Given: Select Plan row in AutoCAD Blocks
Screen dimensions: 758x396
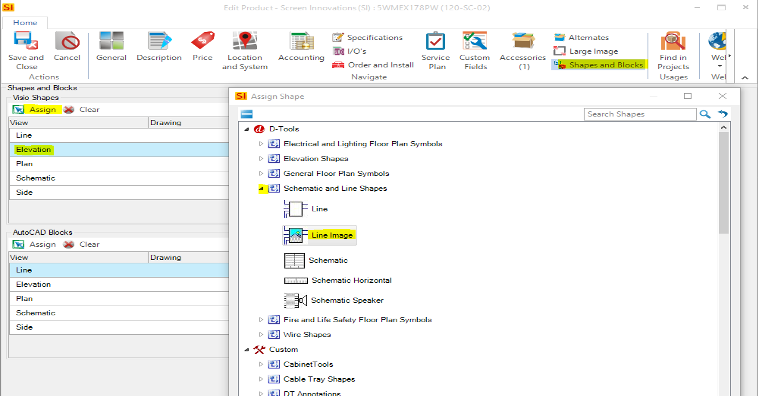Looking at the screenshot, I should click(119, 298).
